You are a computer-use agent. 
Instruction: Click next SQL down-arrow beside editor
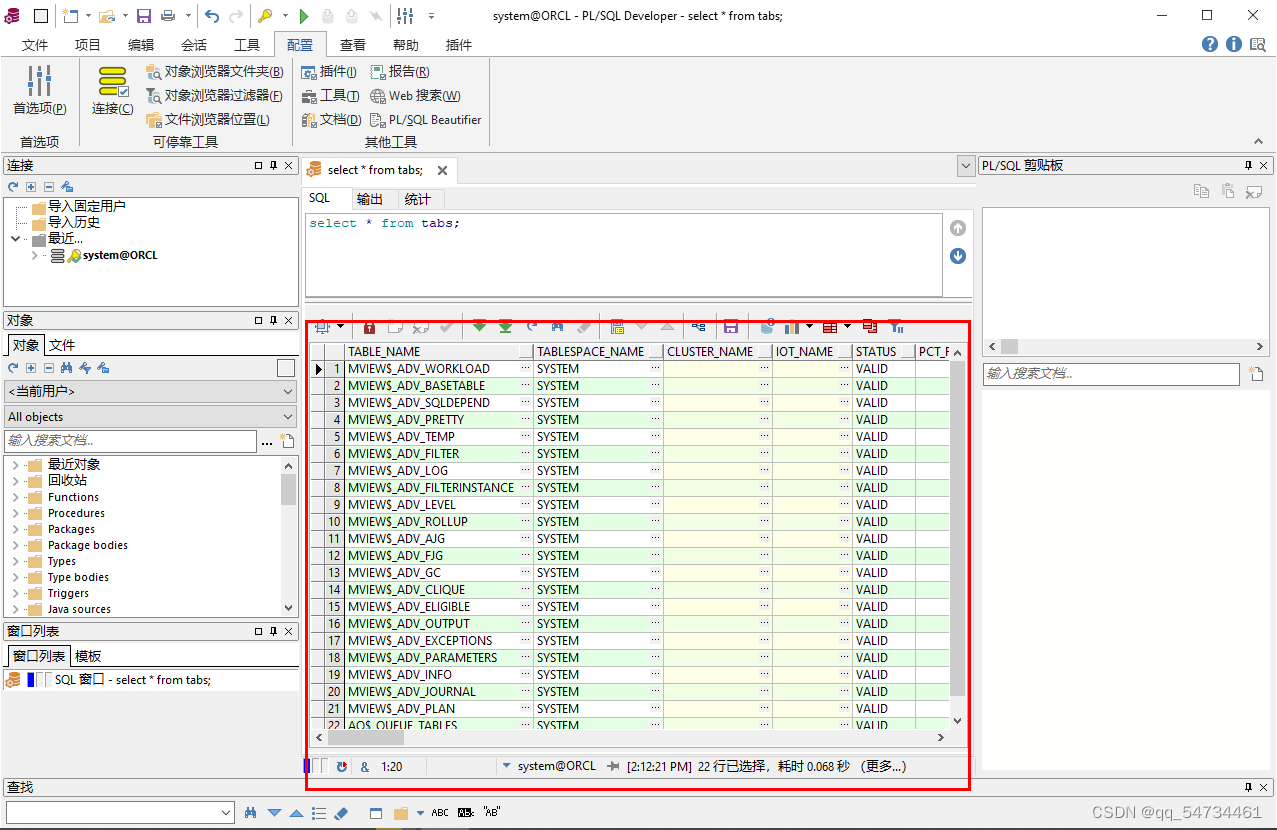[958, 256]
